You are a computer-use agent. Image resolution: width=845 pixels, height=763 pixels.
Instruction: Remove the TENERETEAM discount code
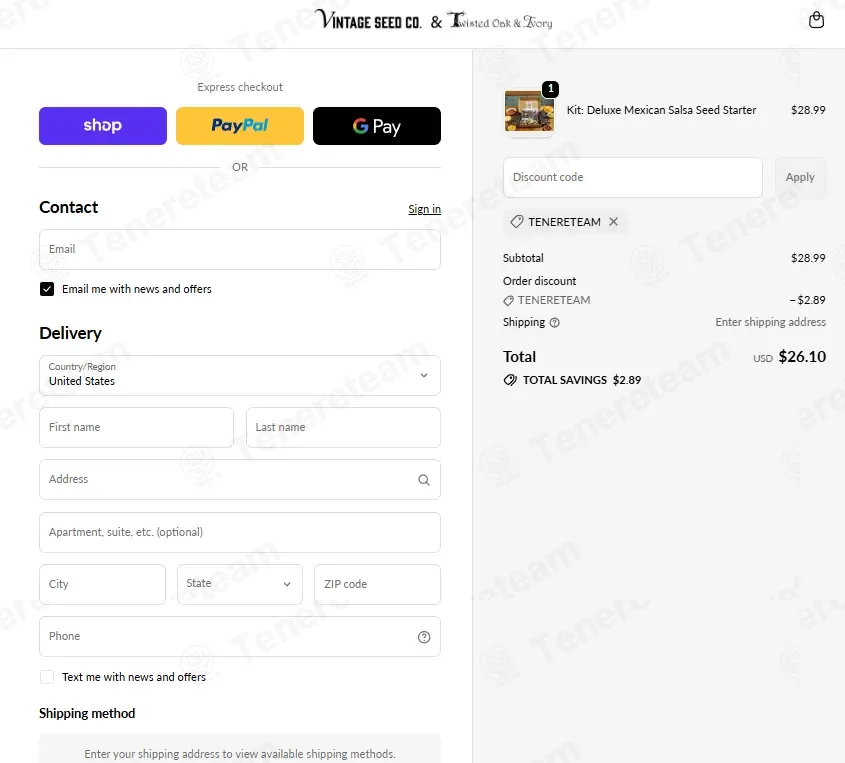click(613, 221)
